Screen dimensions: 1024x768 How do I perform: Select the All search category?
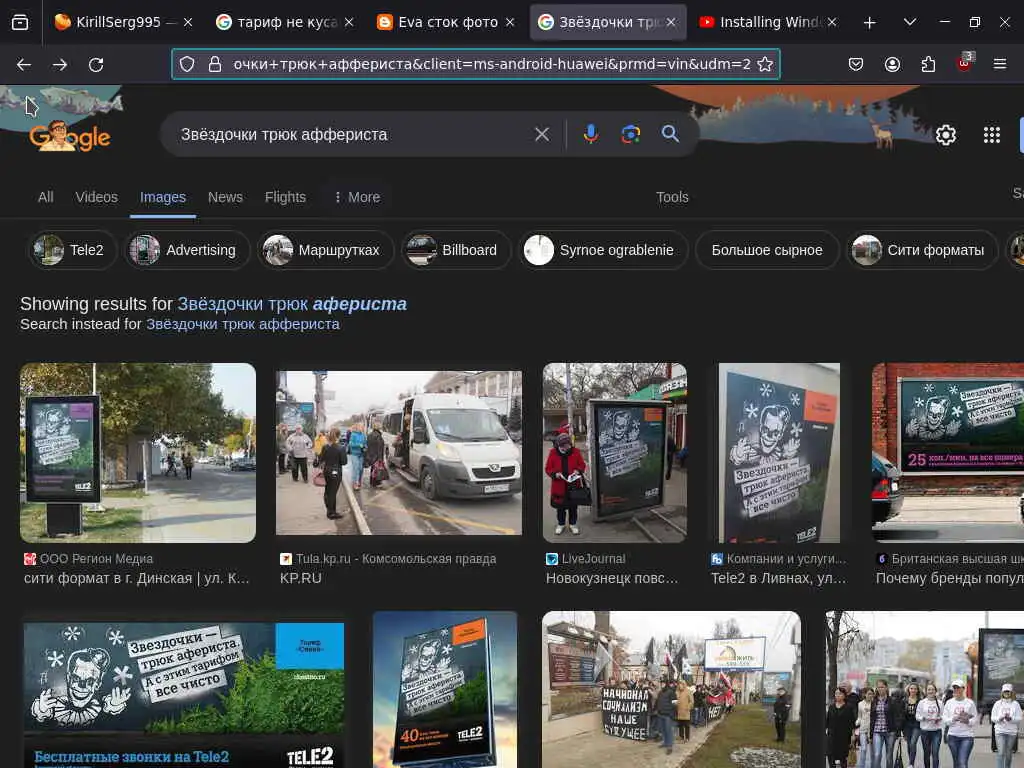click(46, 197)
